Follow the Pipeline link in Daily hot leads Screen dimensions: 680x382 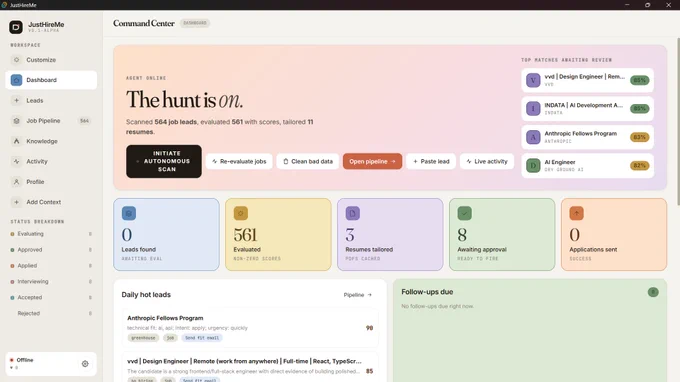pyautogui.click(x=358, y=295)
